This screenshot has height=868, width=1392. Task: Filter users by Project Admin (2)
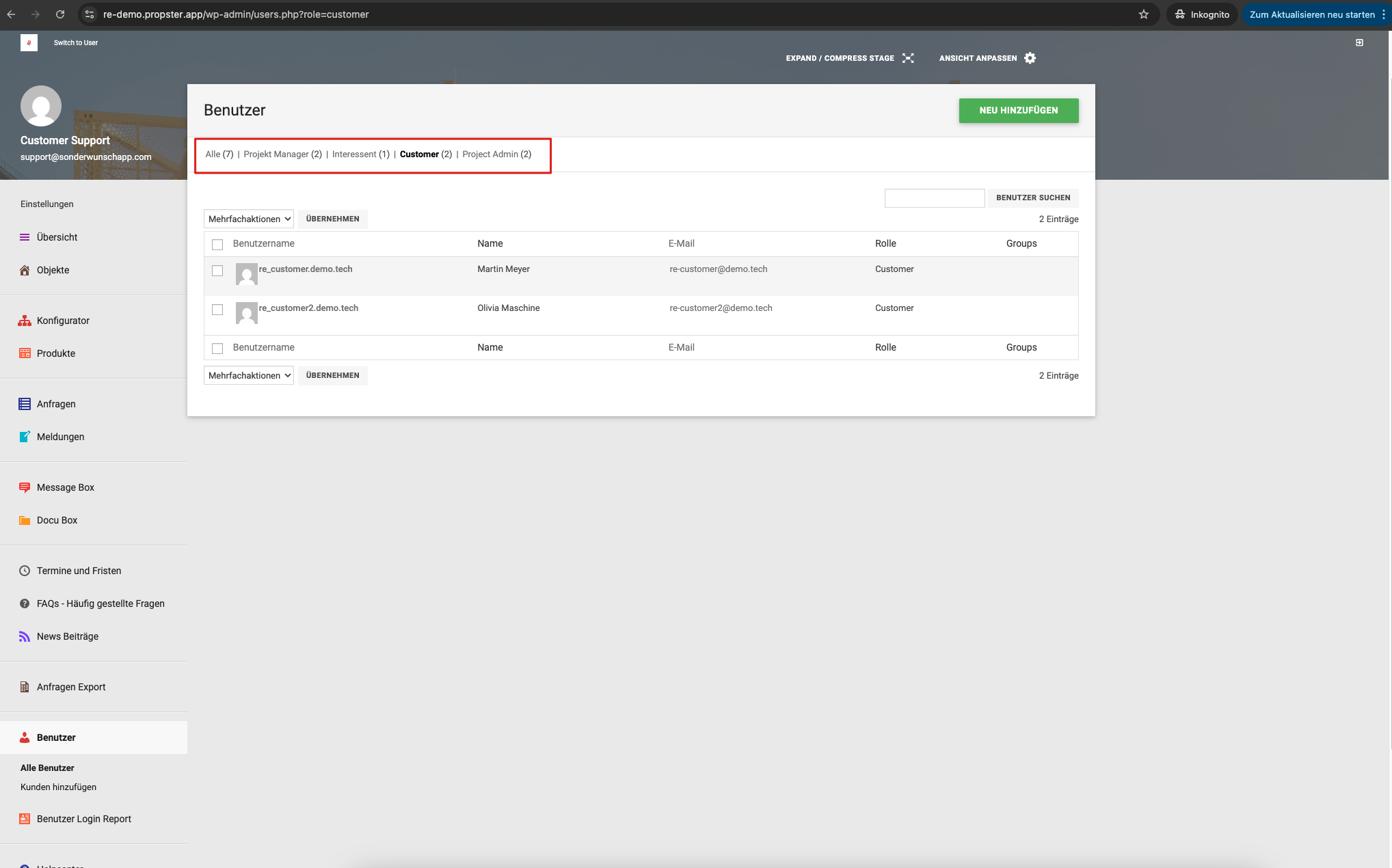tap(496, 154)
